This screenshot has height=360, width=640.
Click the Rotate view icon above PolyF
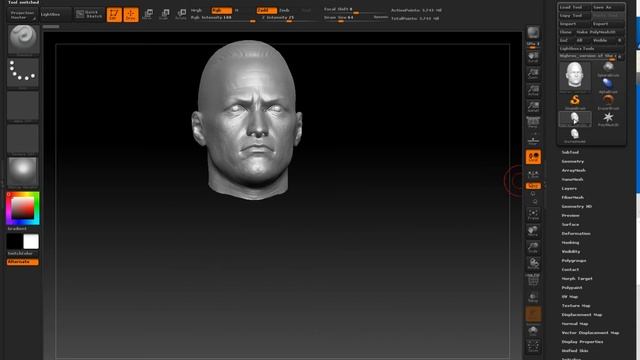point(533,264)
